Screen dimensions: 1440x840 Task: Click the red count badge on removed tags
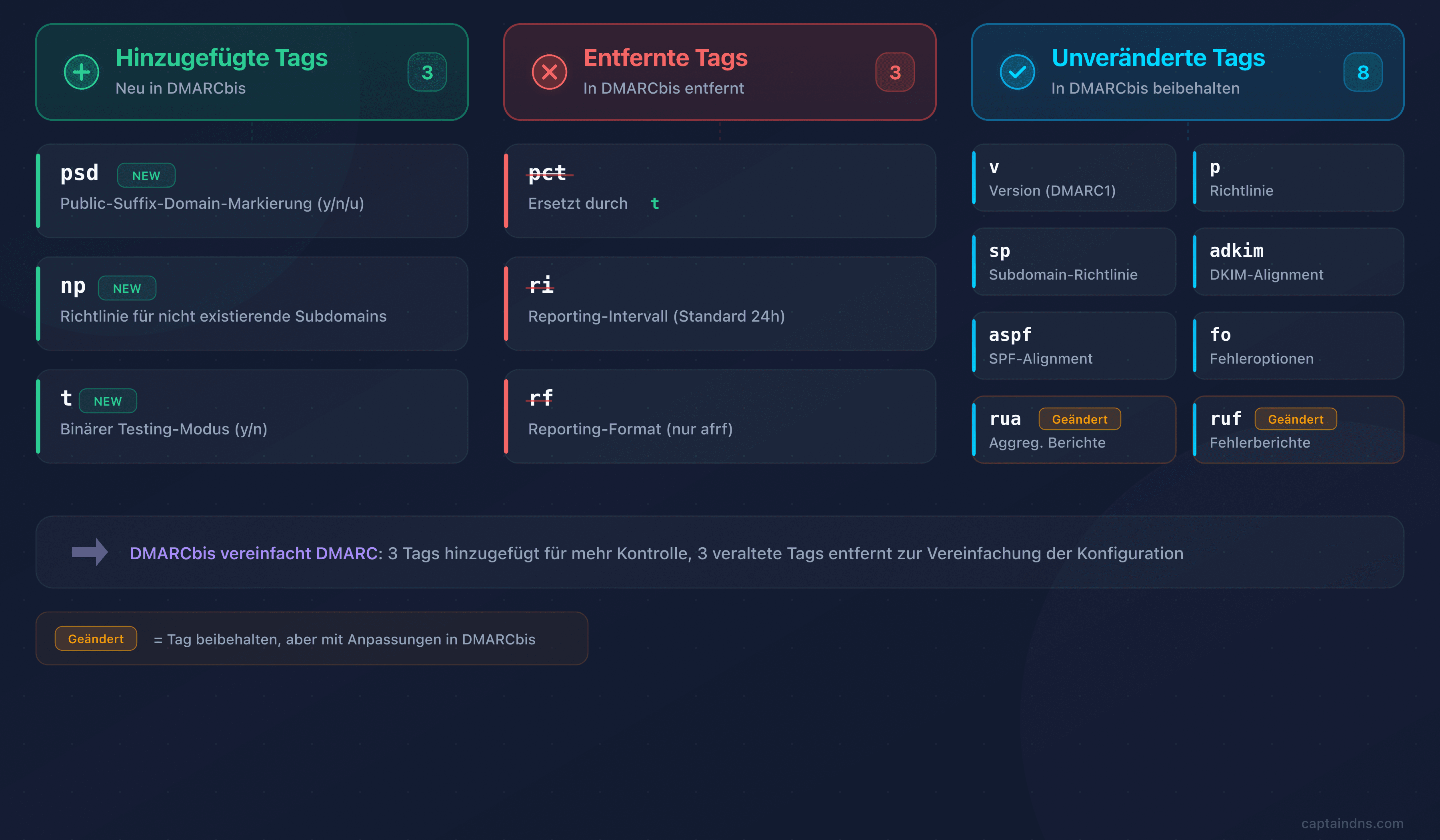[x=895, y=72]
